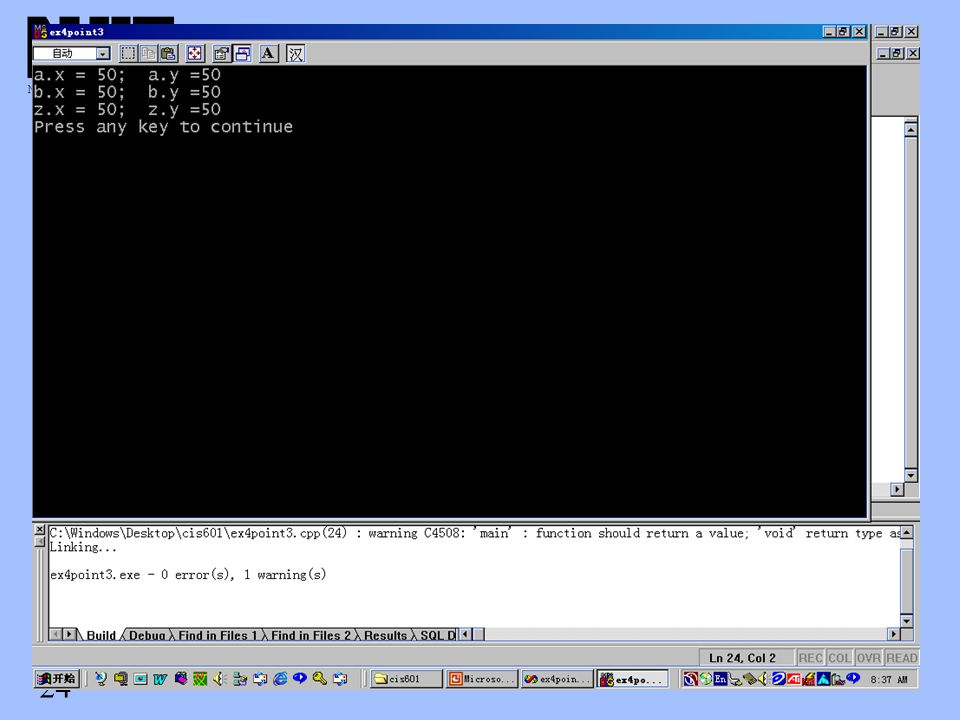
Task: Click the READ status bar indicator
Action: point(902,658)
